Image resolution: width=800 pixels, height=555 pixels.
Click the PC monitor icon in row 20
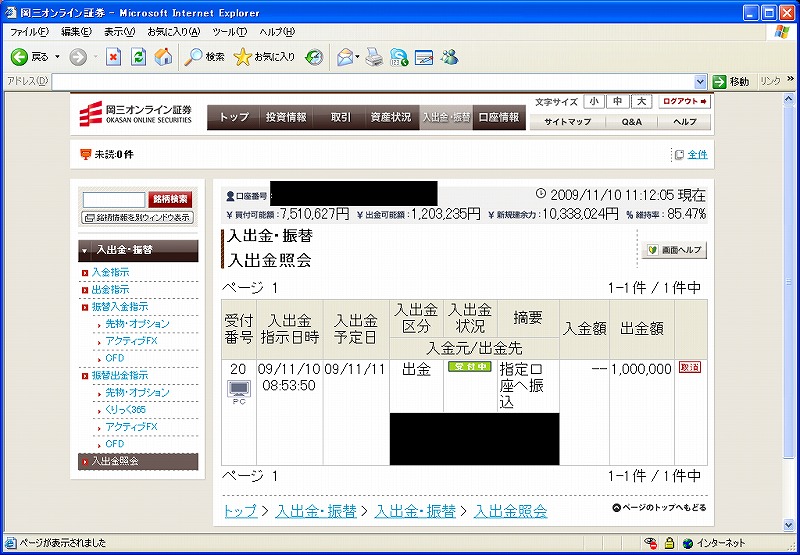238,389
